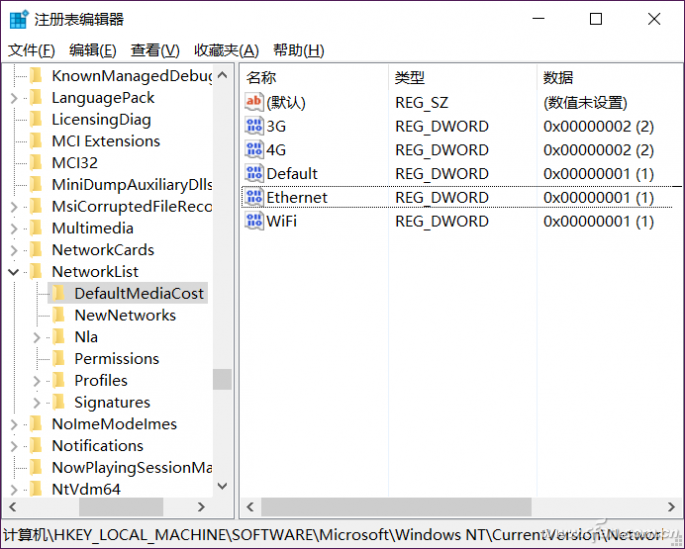Select the NowPlayingSessionMa tree key

[132, 468]
